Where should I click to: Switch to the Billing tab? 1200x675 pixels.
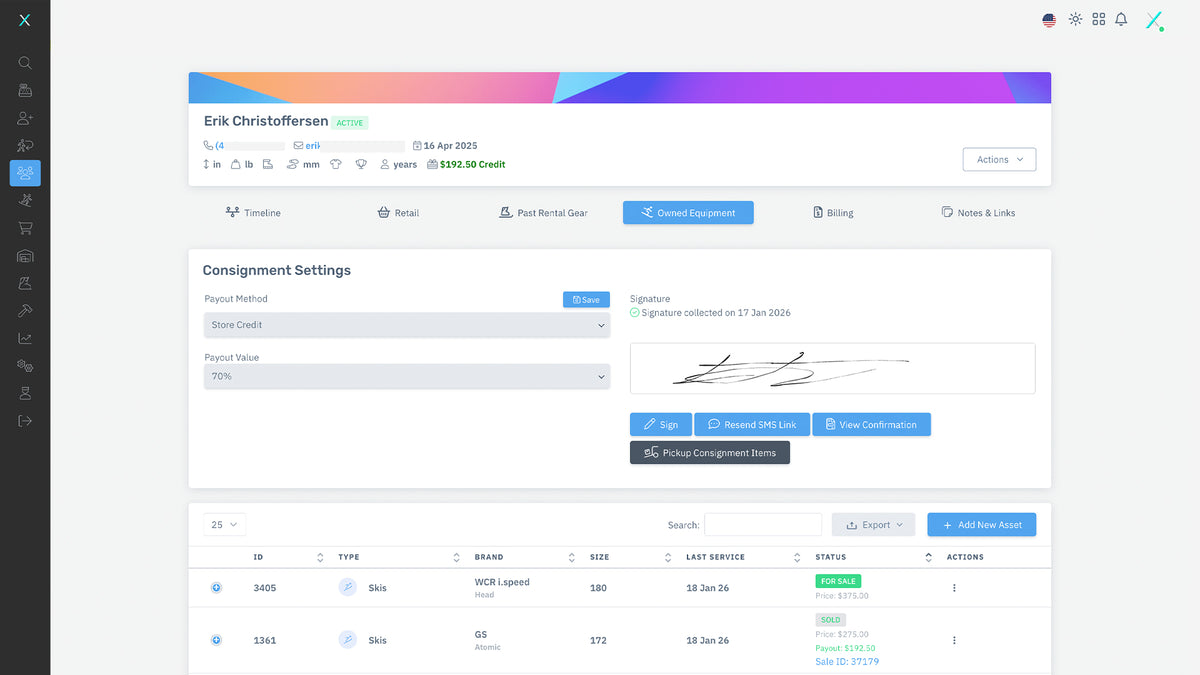tap(832, 213)
